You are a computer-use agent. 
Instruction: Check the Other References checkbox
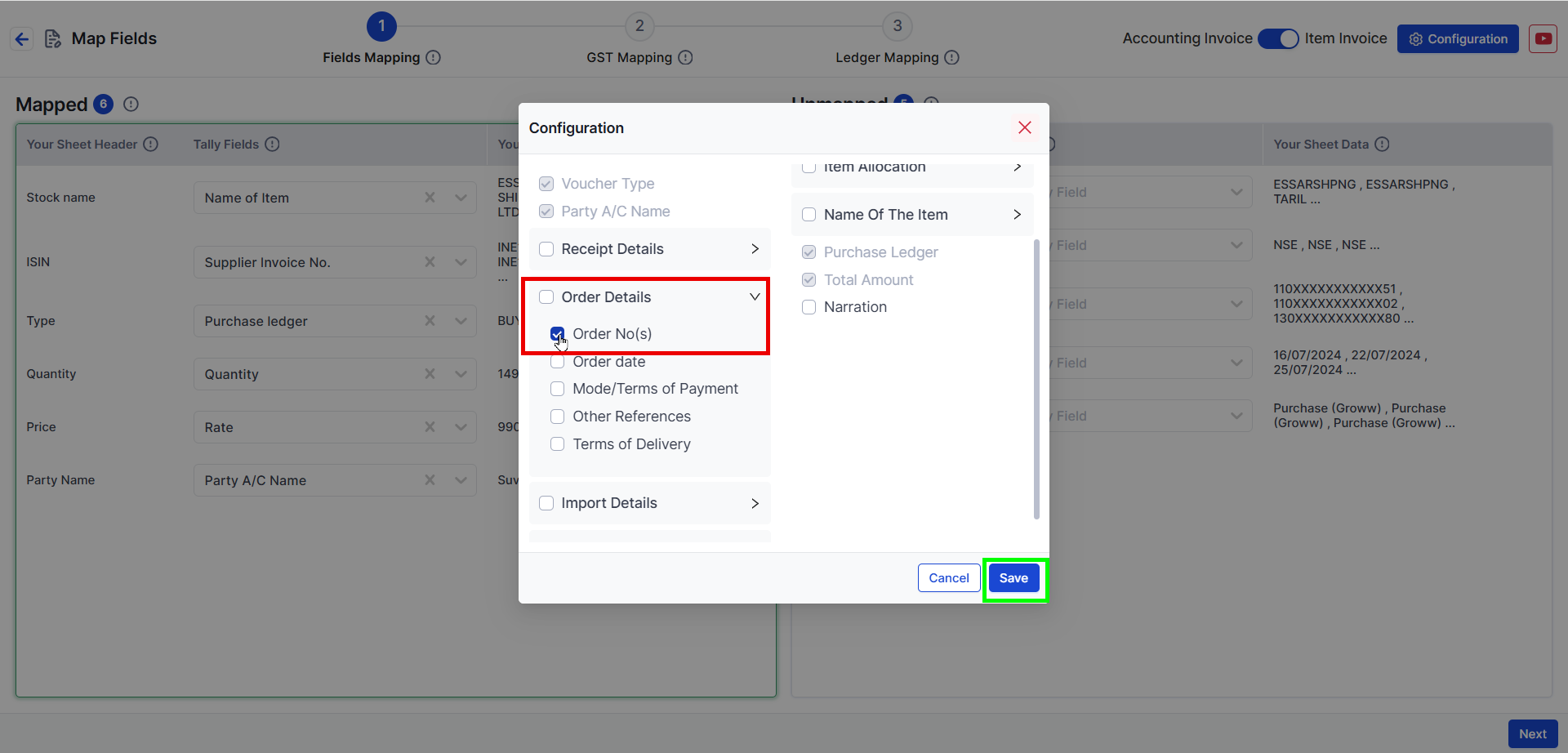[x=557, y=417]
